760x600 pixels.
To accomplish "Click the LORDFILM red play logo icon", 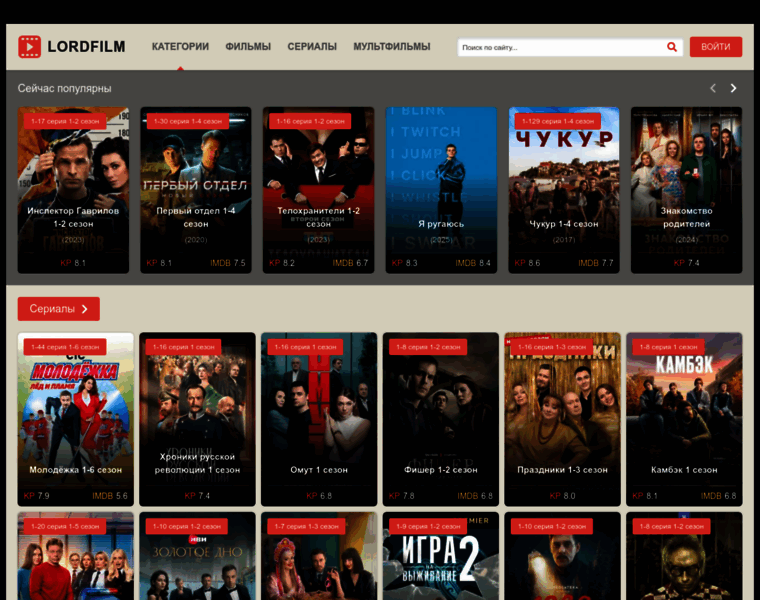I will 30,47.
